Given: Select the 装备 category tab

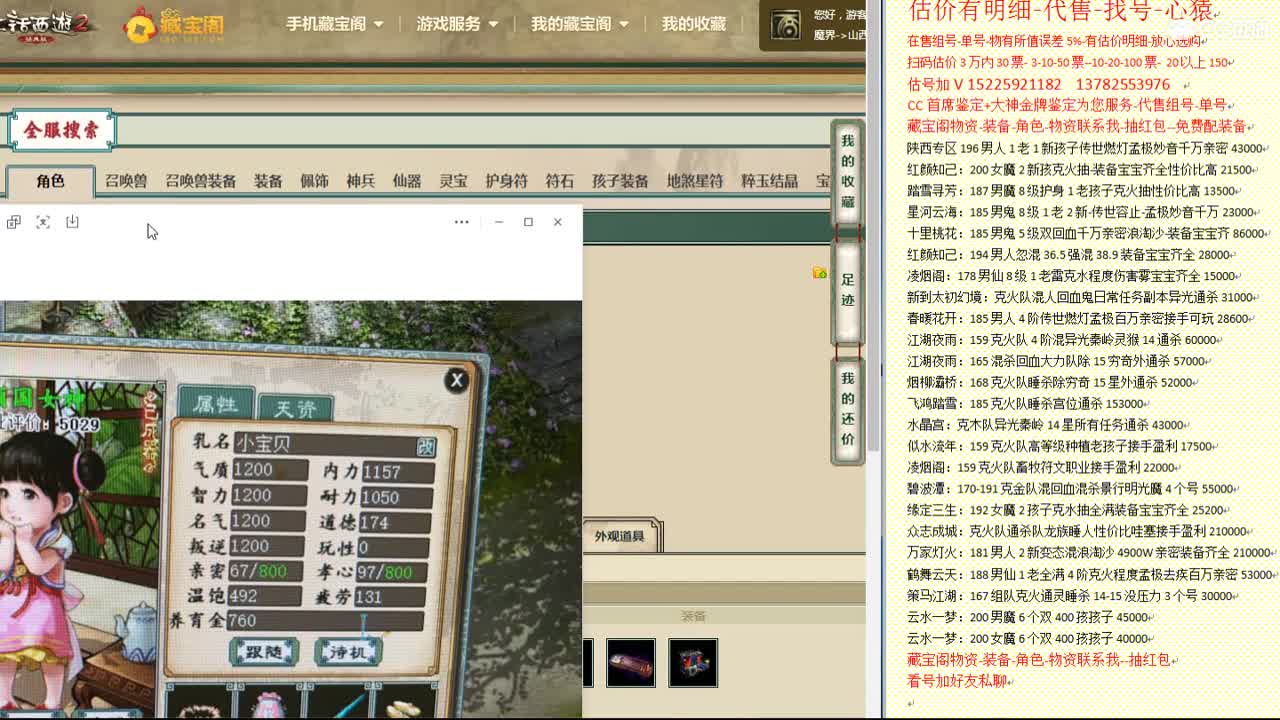Looking at the screenshot, I should [268, 181].
